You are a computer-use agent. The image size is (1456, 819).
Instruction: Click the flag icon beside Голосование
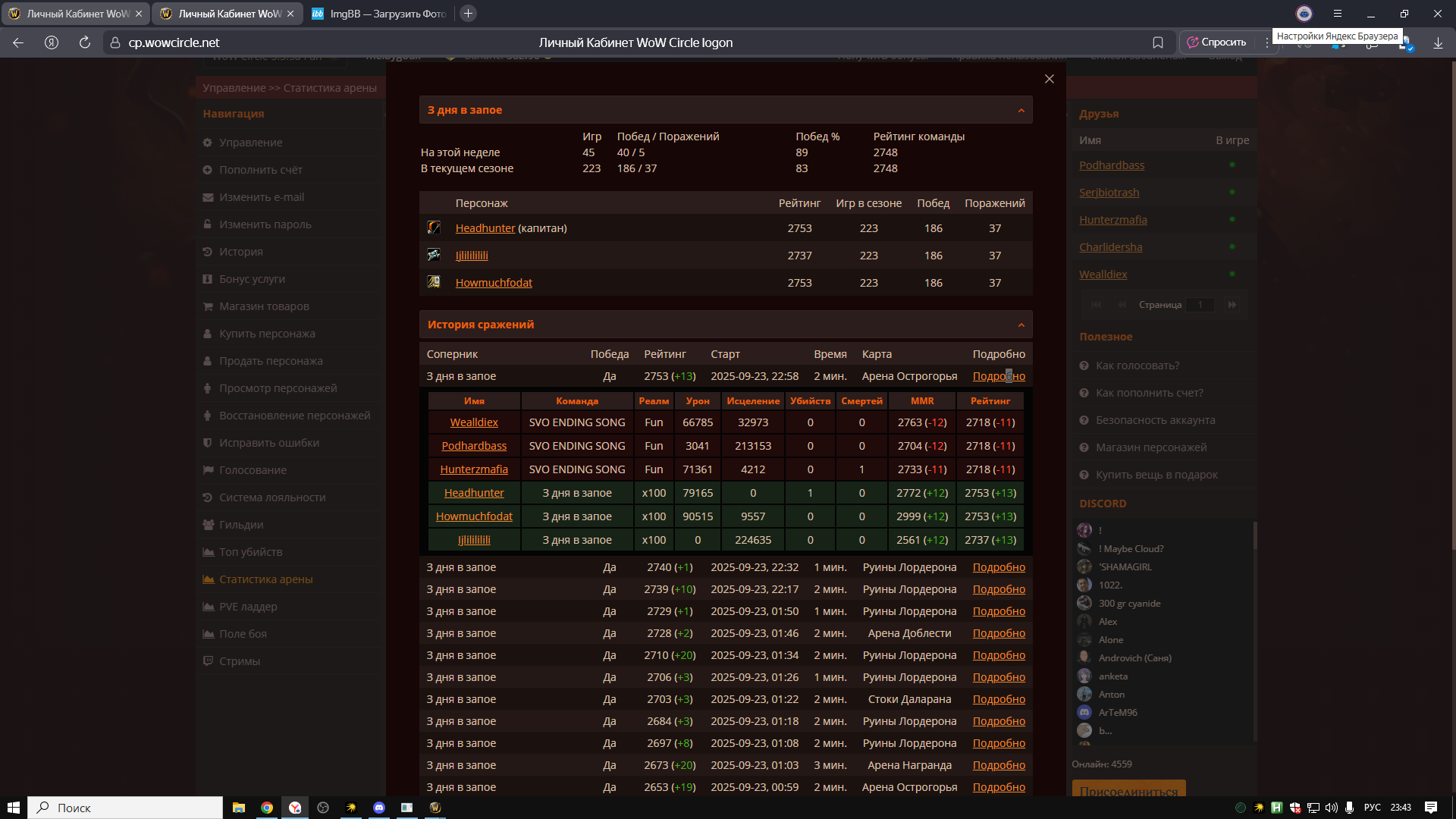coord(208,470)
